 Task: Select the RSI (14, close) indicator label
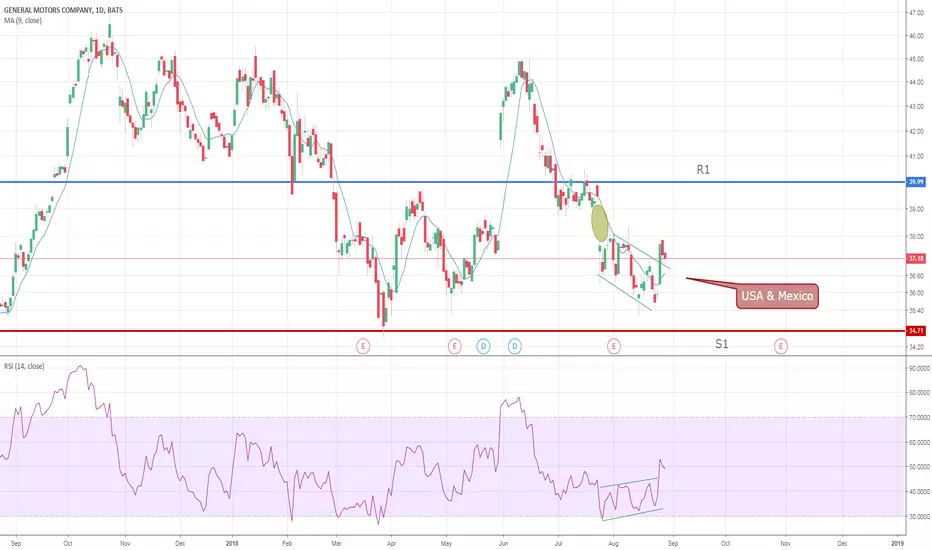(24, 366)
